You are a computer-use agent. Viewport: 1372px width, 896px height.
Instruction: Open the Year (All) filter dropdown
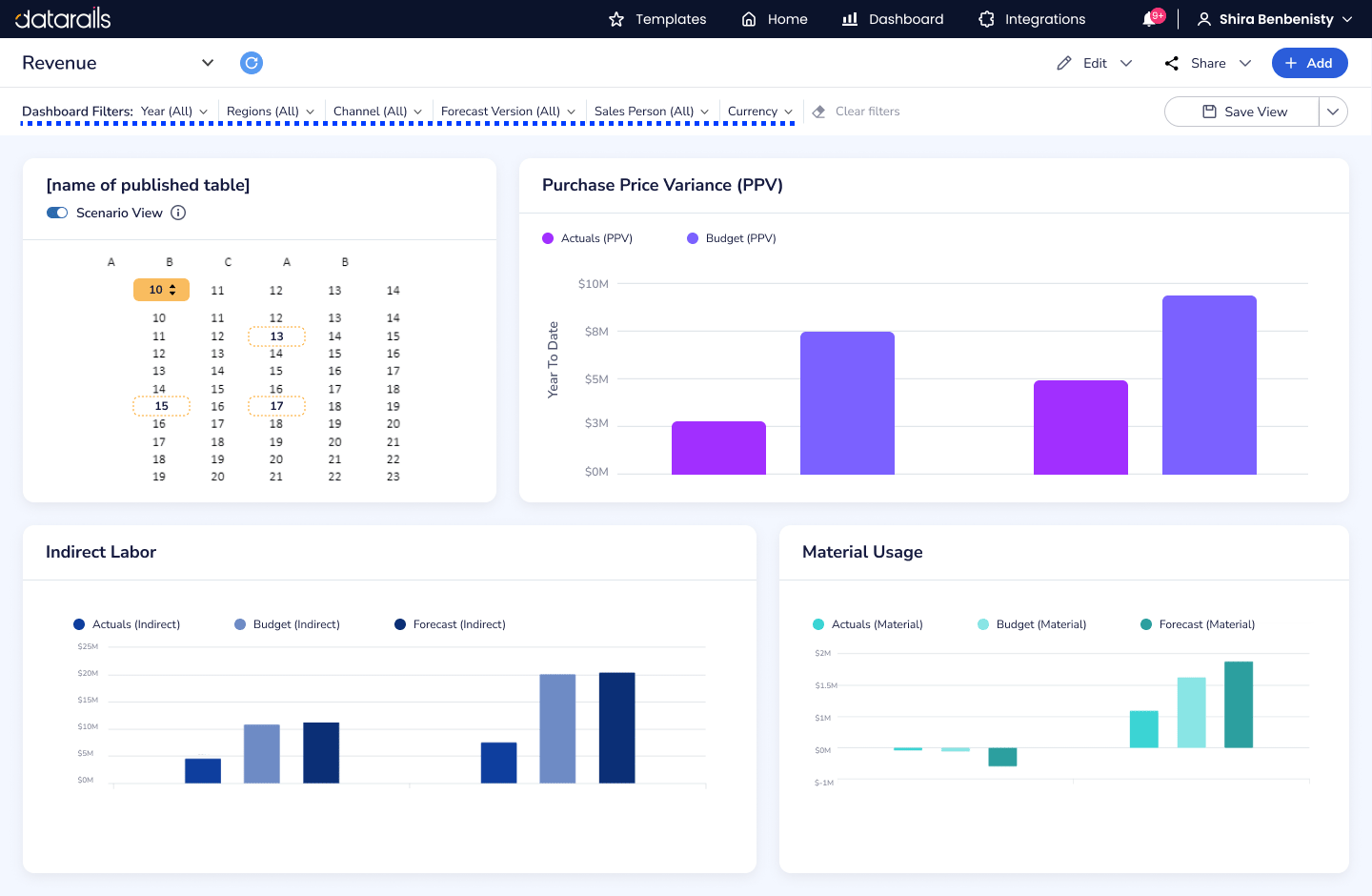[x=174, y=112]
